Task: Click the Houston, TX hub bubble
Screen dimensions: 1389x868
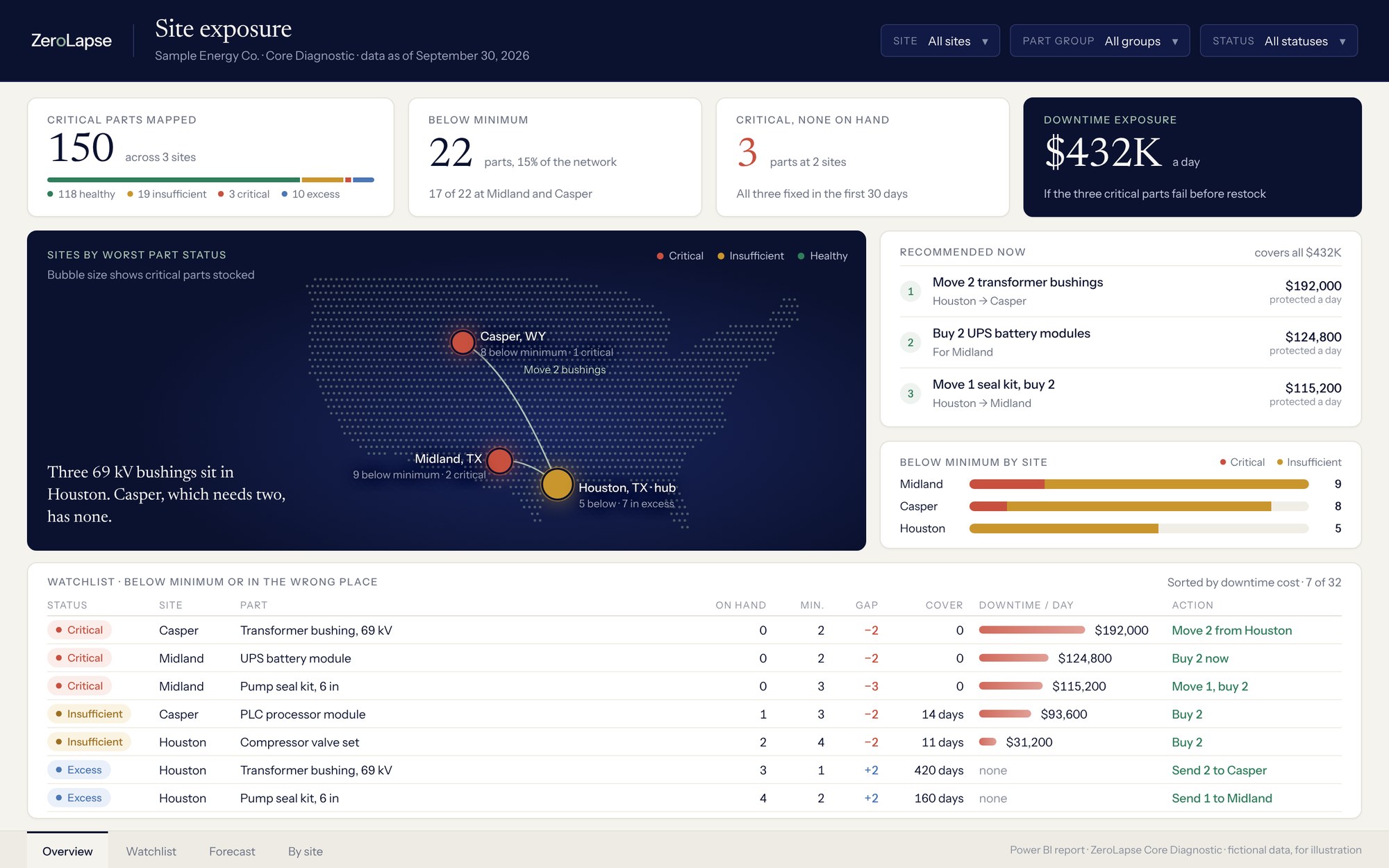Action: [x=557, y=484]
